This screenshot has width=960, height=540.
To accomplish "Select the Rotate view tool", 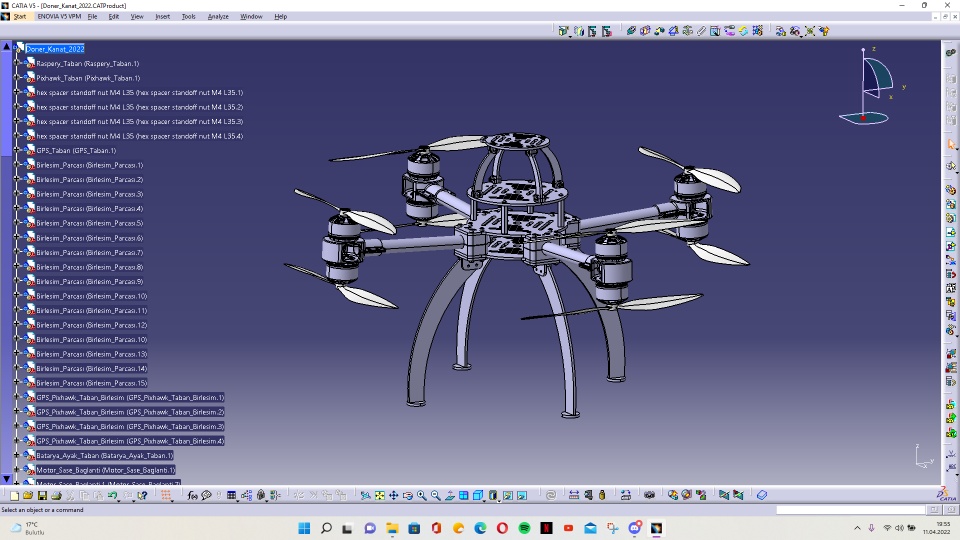I will (x=408, y=495).
